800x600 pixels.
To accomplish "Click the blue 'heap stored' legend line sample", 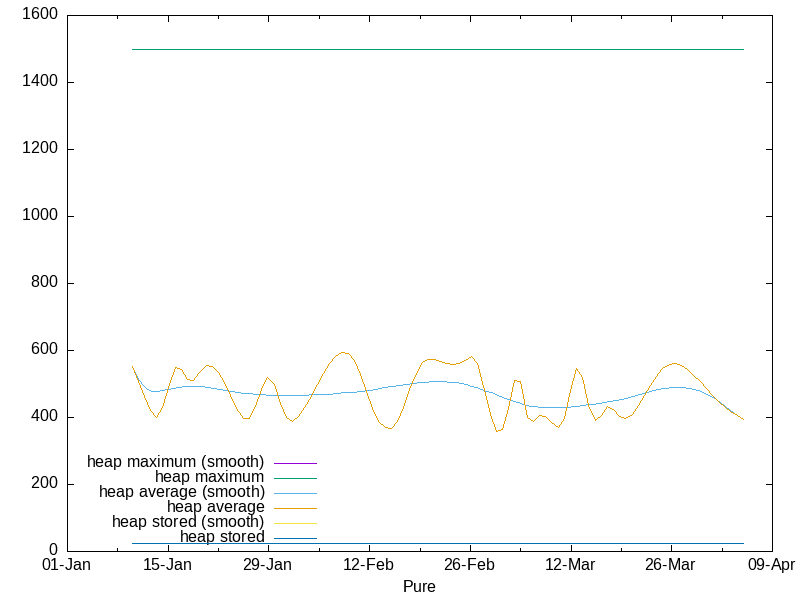I will [295, 538].
